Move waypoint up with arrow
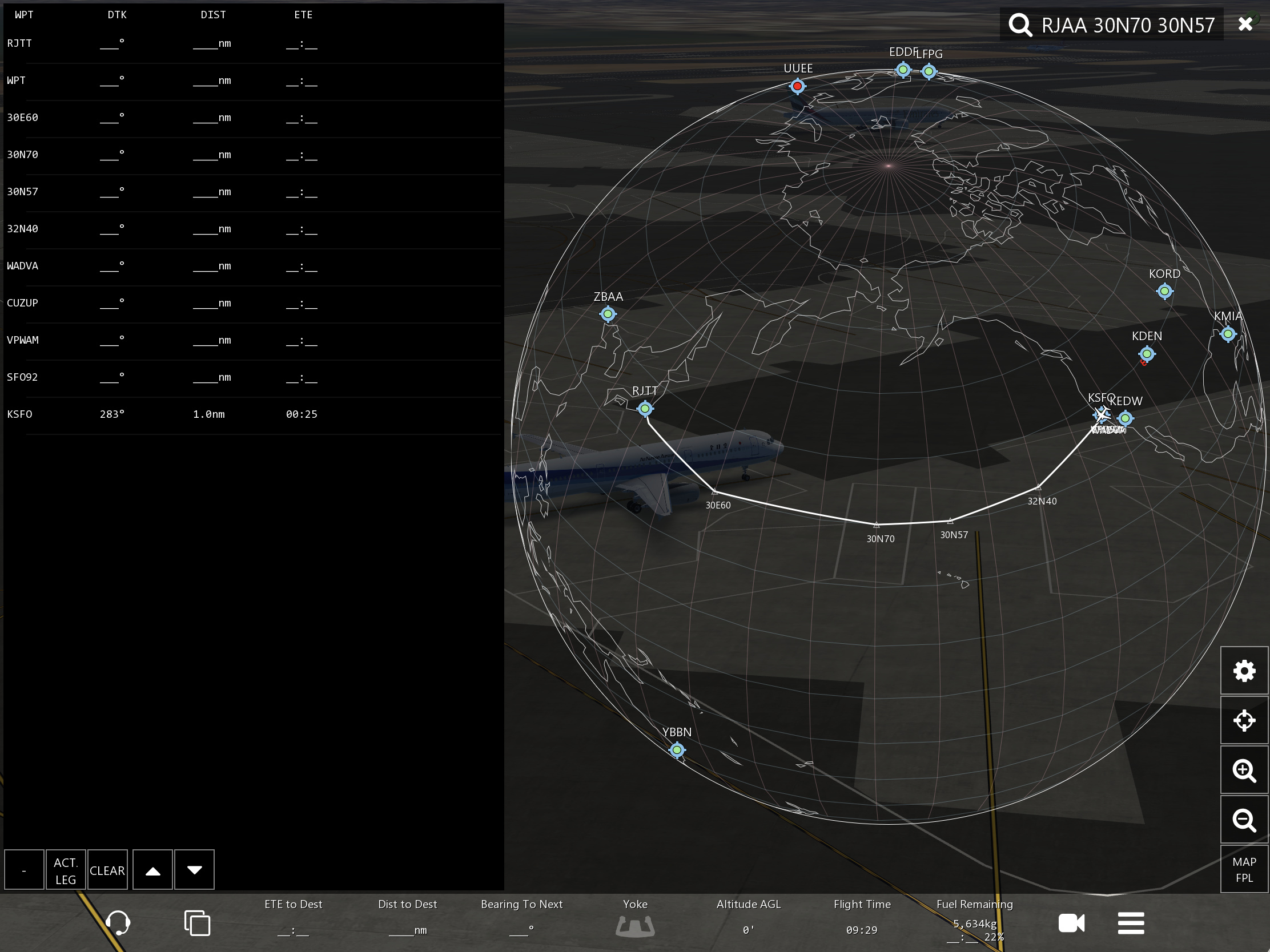1270x952 pixels. pos(152,870)
